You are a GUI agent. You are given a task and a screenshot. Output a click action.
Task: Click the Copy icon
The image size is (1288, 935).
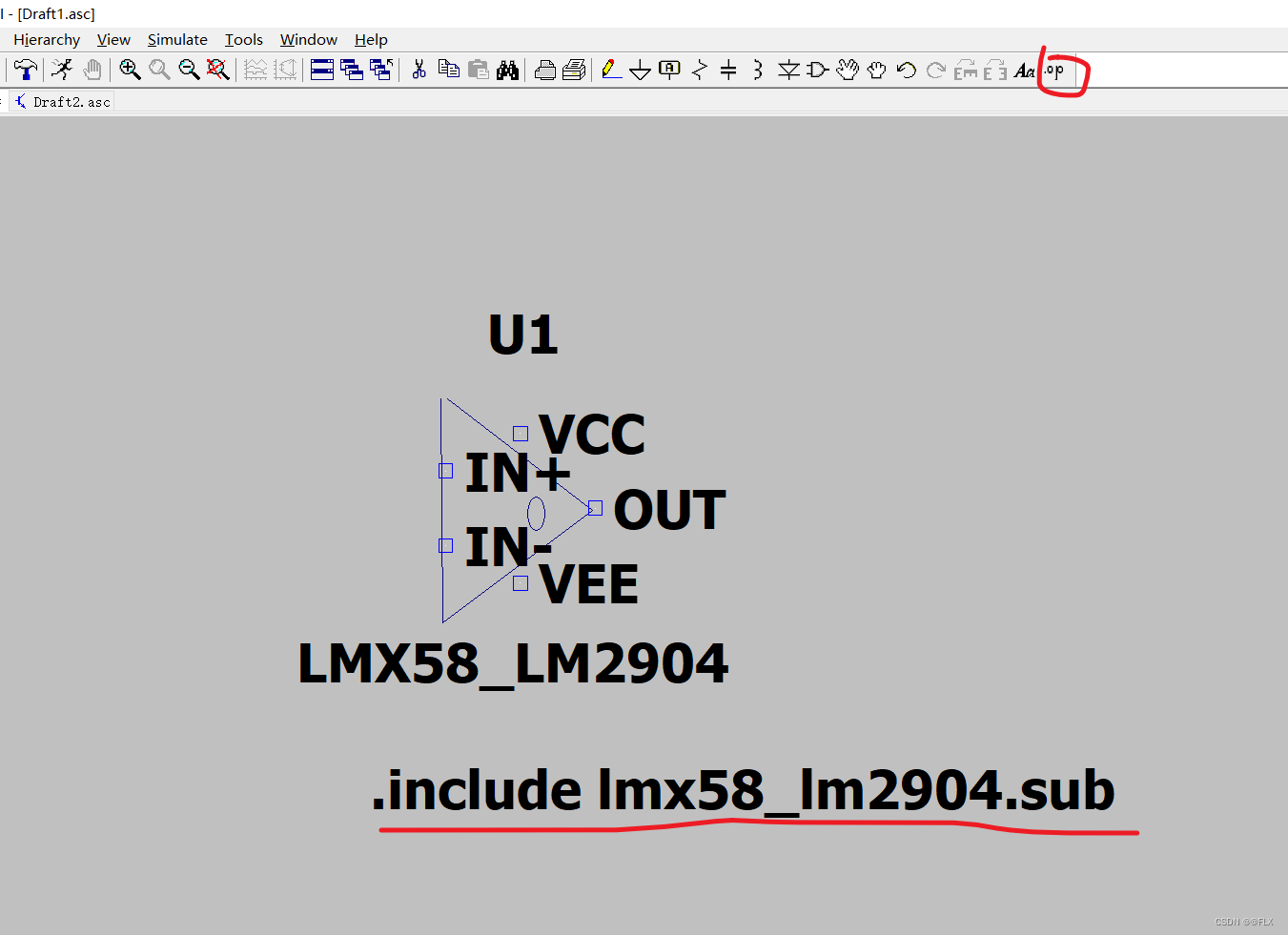(448, 70)
